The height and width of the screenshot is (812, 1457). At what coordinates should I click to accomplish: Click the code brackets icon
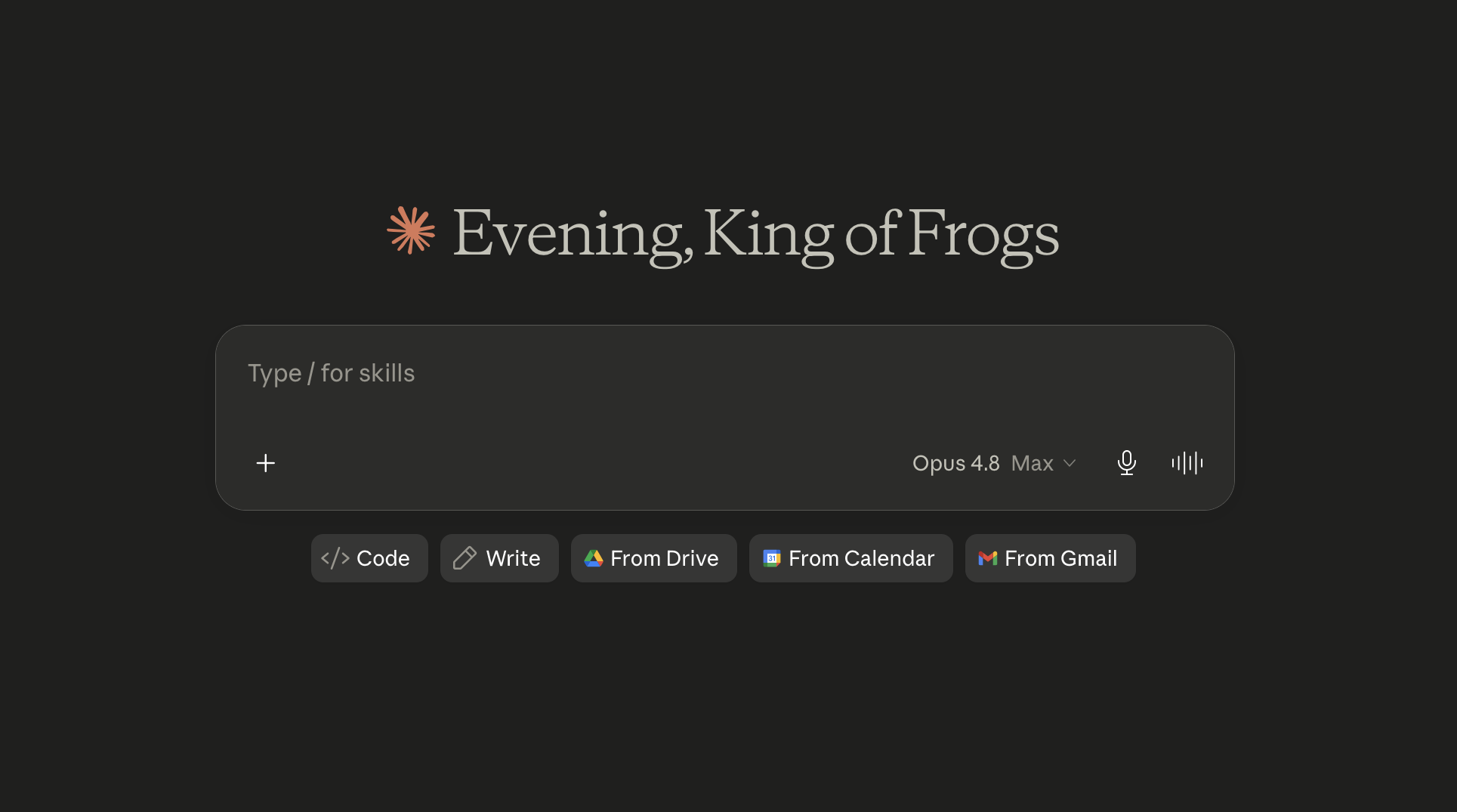tap(335, 558)
